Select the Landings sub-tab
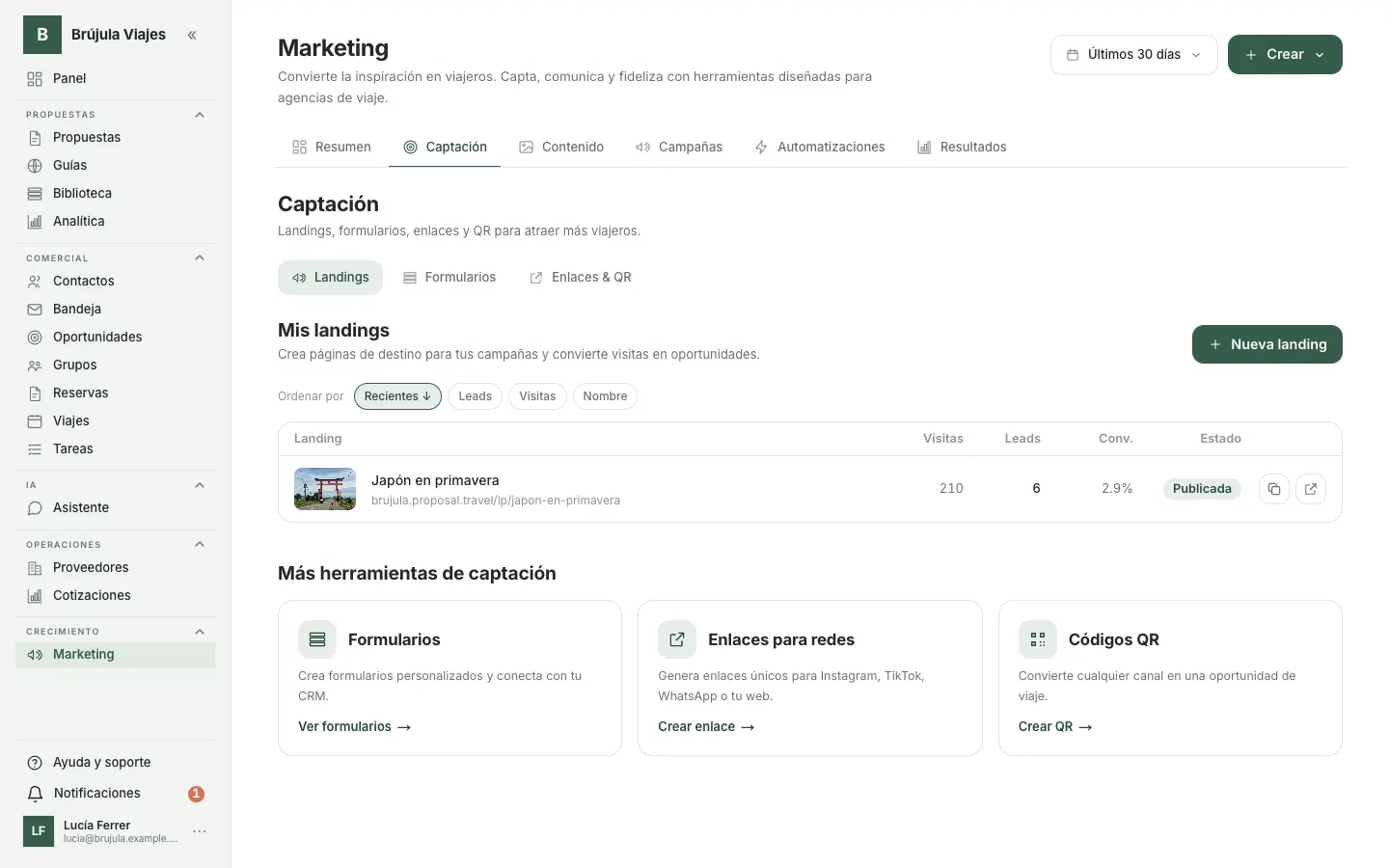 (x=331, y=278)
